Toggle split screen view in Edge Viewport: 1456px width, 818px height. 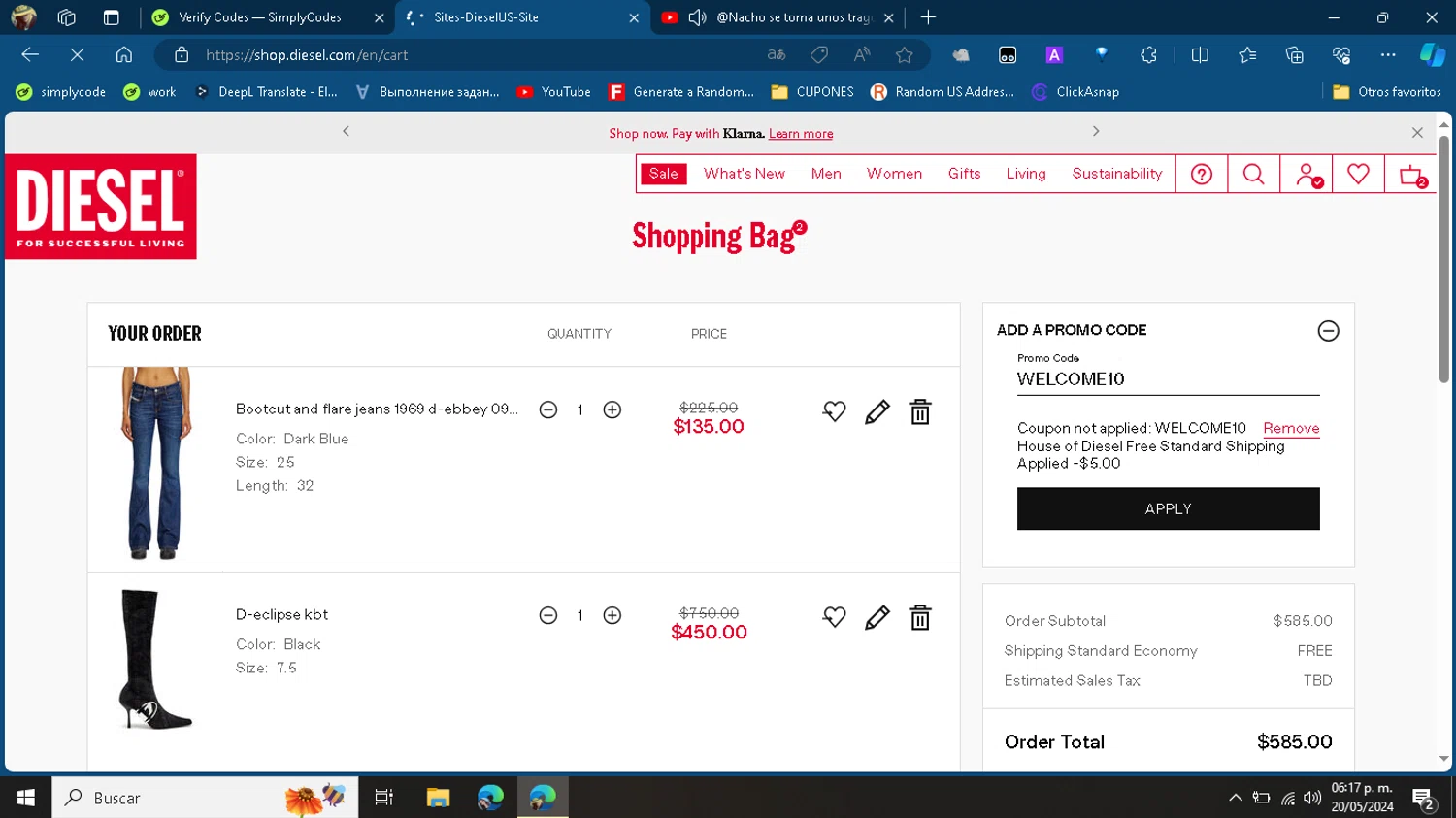1200,55
